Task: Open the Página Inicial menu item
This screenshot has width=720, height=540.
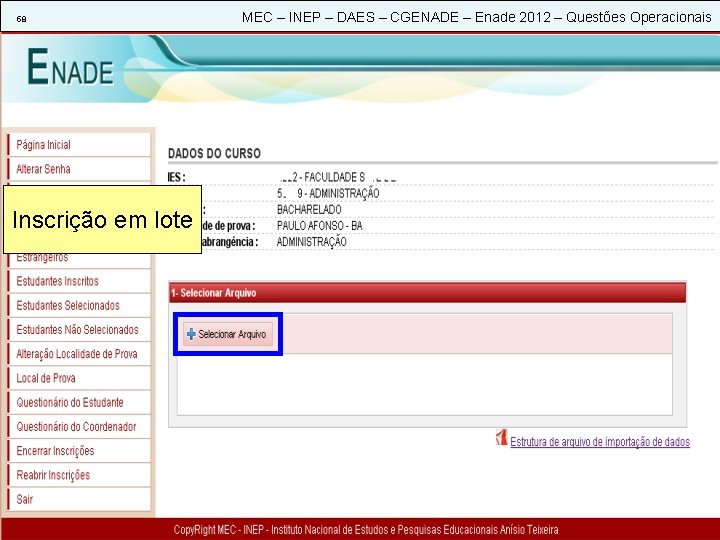Action: tap(79, 145)
